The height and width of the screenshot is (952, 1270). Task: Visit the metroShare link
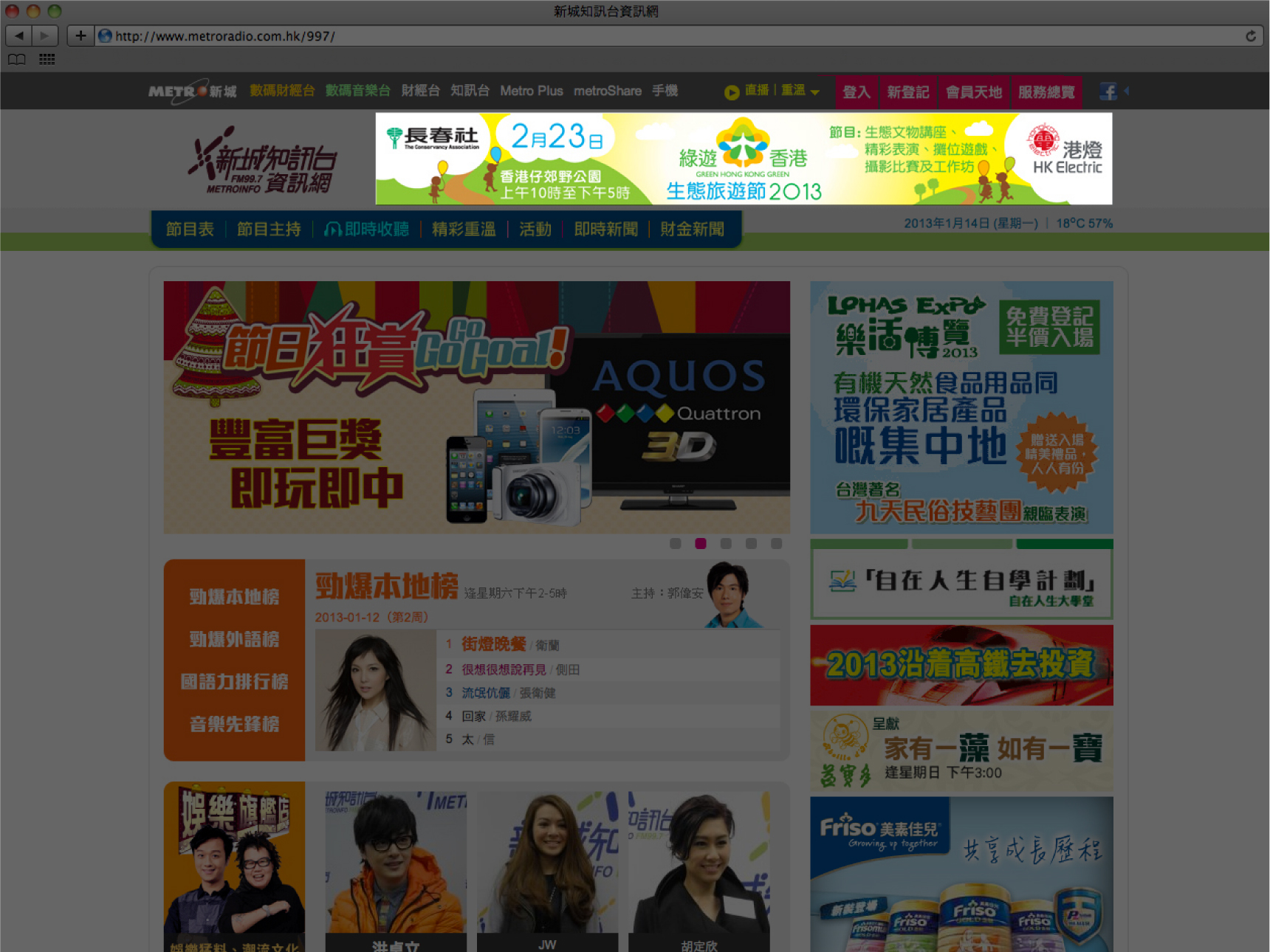pyautogui.click(x=608, y=91)
